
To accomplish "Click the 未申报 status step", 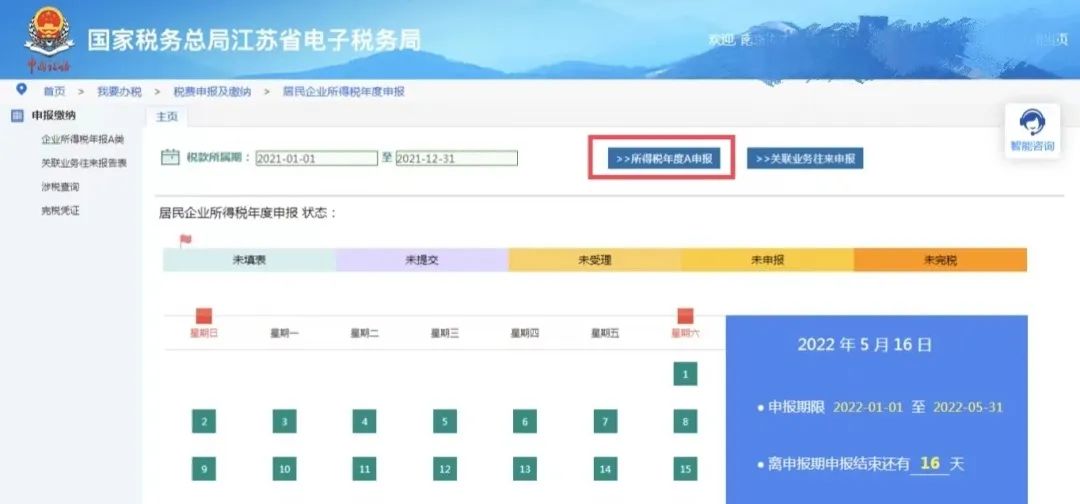I will 768,260.
